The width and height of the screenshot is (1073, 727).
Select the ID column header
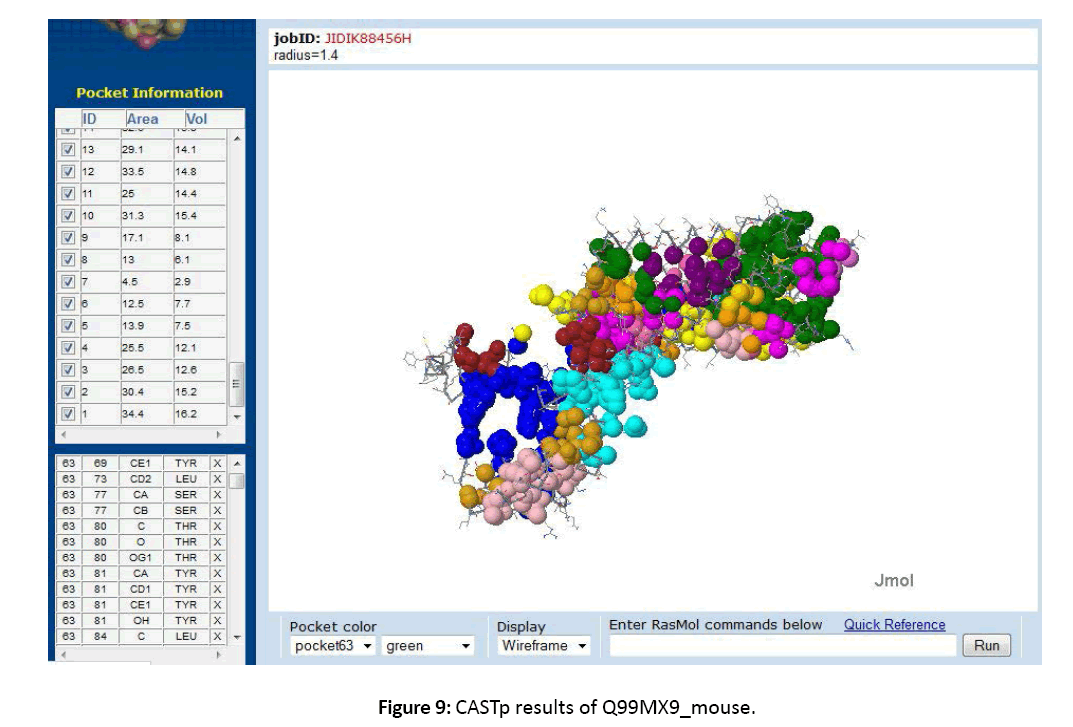(x=89, y=119)
